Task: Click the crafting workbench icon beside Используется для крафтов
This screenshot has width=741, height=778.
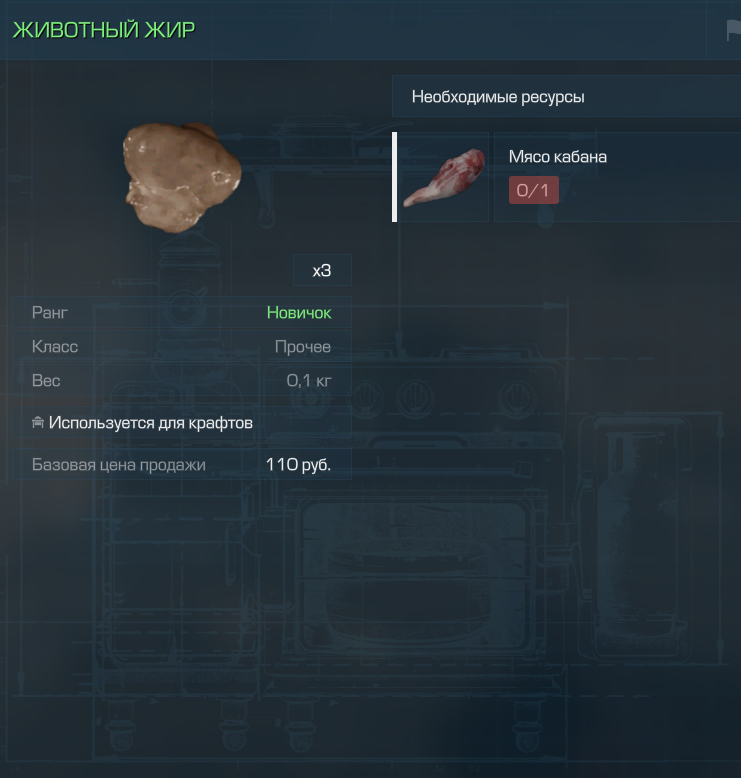Action: pyautogui.click(x=38, y=423)
